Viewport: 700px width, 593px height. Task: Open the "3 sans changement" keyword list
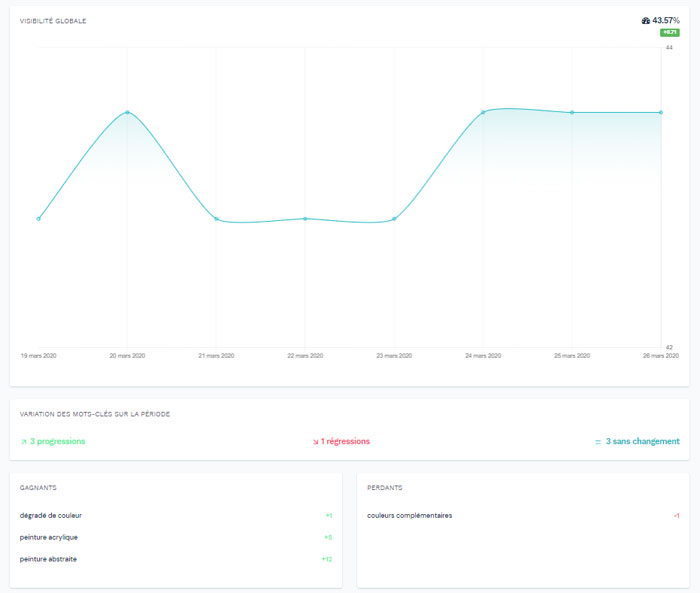tap(642, 441)
